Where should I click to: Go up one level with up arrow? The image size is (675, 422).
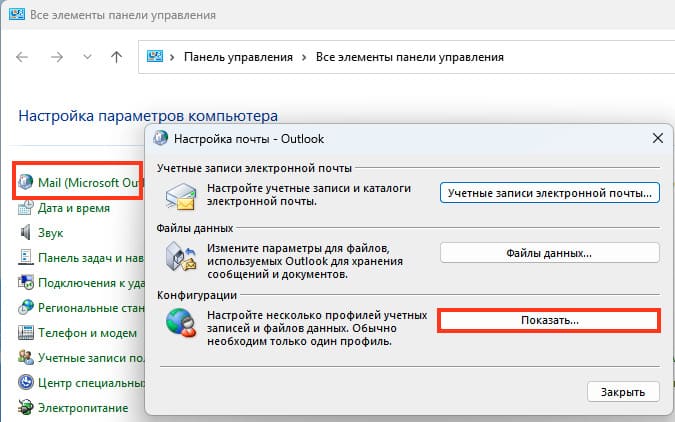[x=117, y=57]
